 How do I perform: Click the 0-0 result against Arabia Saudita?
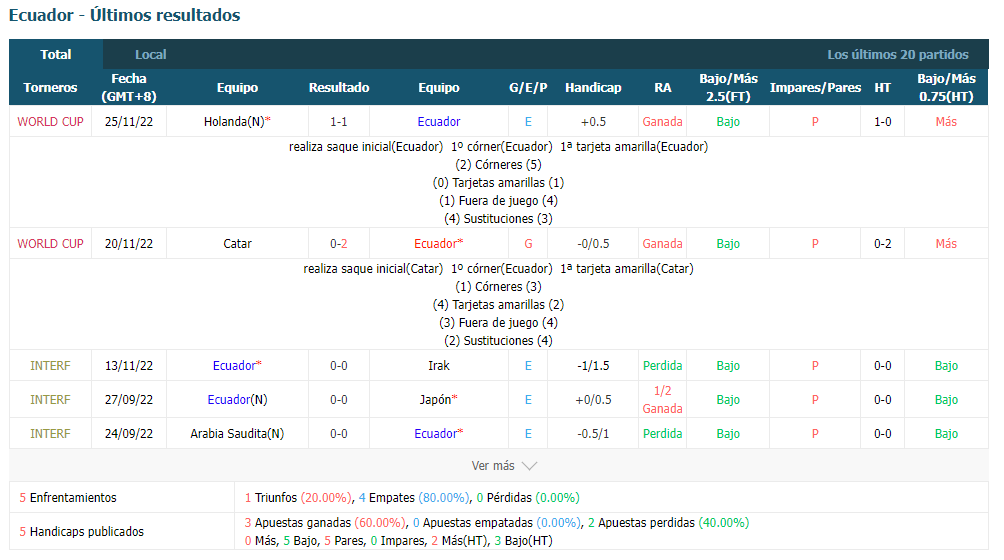point(339,434)
